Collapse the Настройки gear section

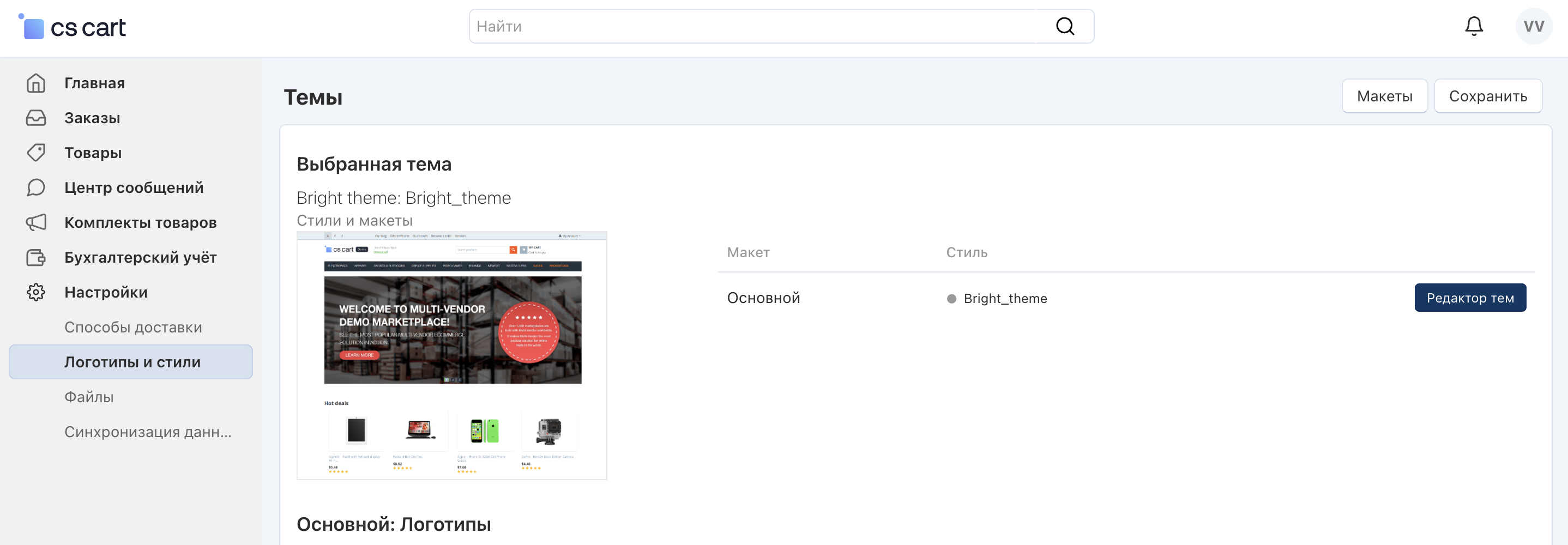(x=36, y=293)
